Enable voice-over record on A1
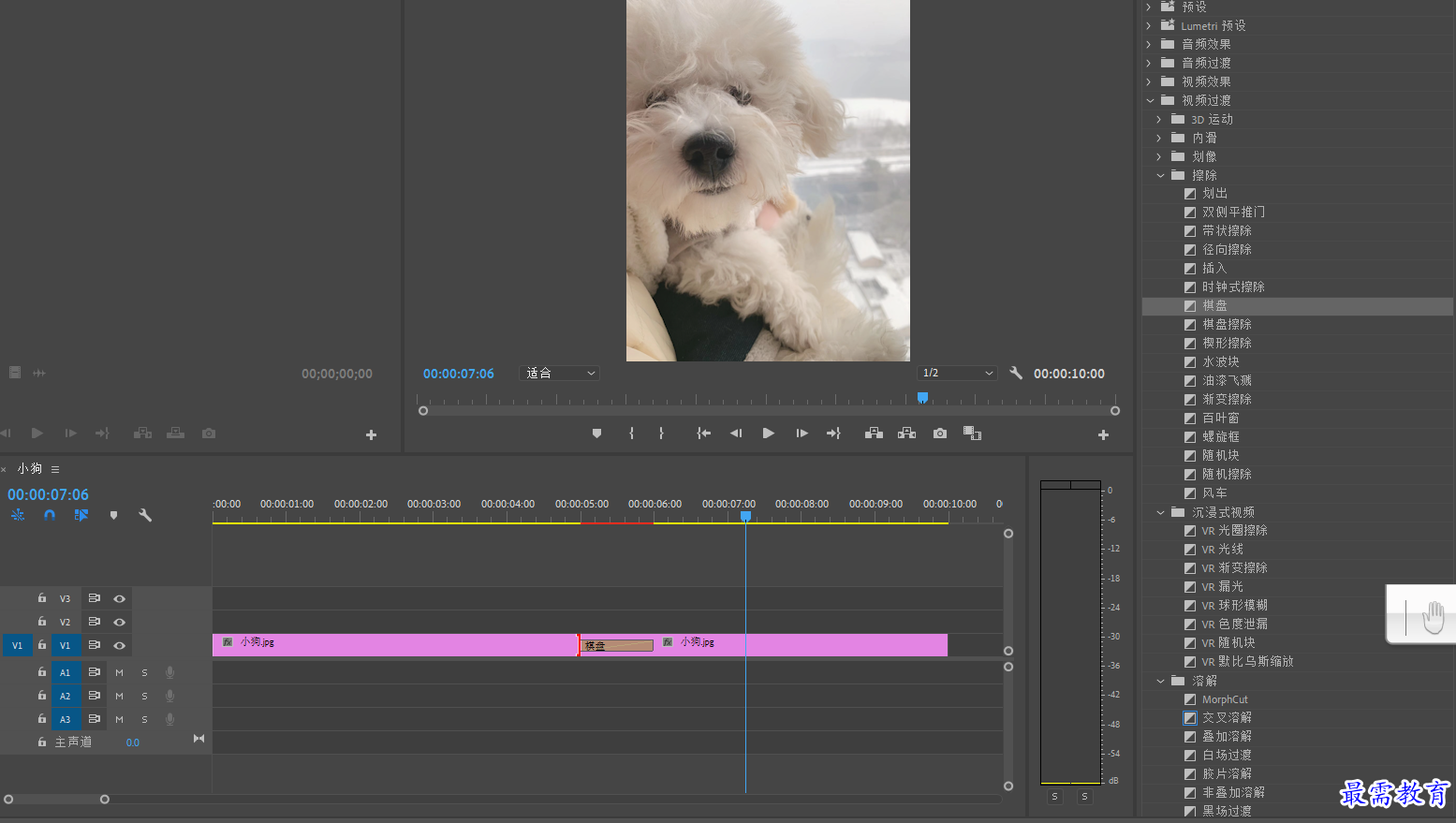The width and height of the screenshot is (1456, 823). 169,672
